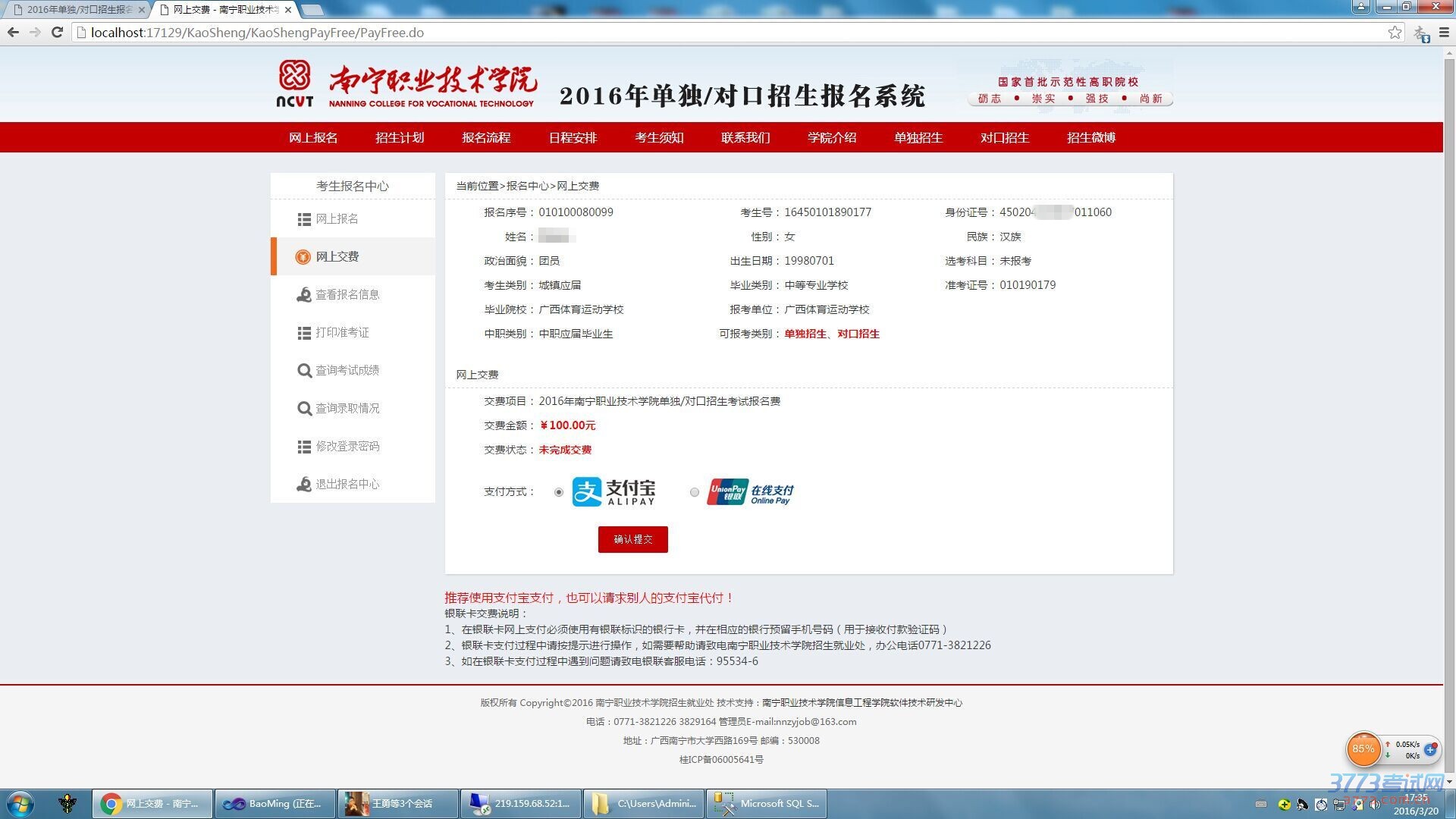Click the magnifier icon beside 查询录取情况

[304, 409]
